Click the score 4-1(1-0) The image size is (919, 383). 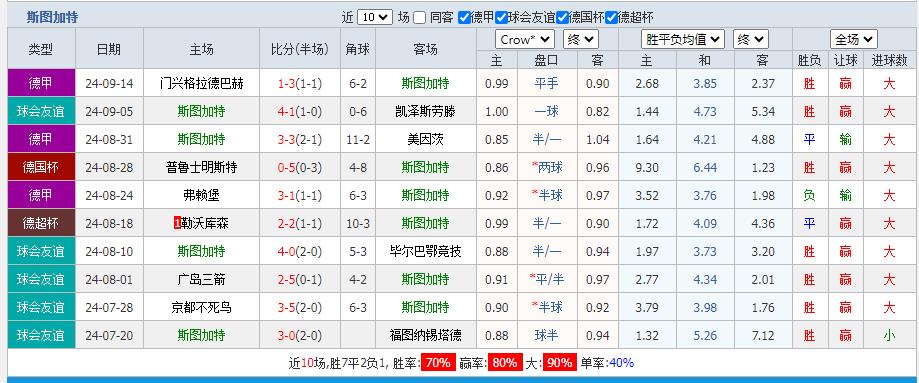(299, 111)
